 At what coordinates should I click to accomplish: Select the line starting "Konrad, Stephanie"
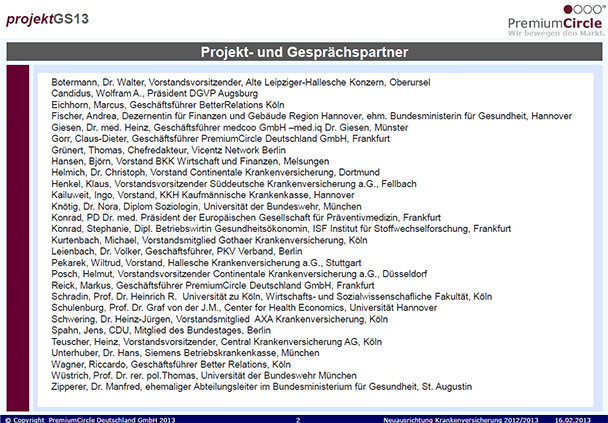click(x=281, y=229)
